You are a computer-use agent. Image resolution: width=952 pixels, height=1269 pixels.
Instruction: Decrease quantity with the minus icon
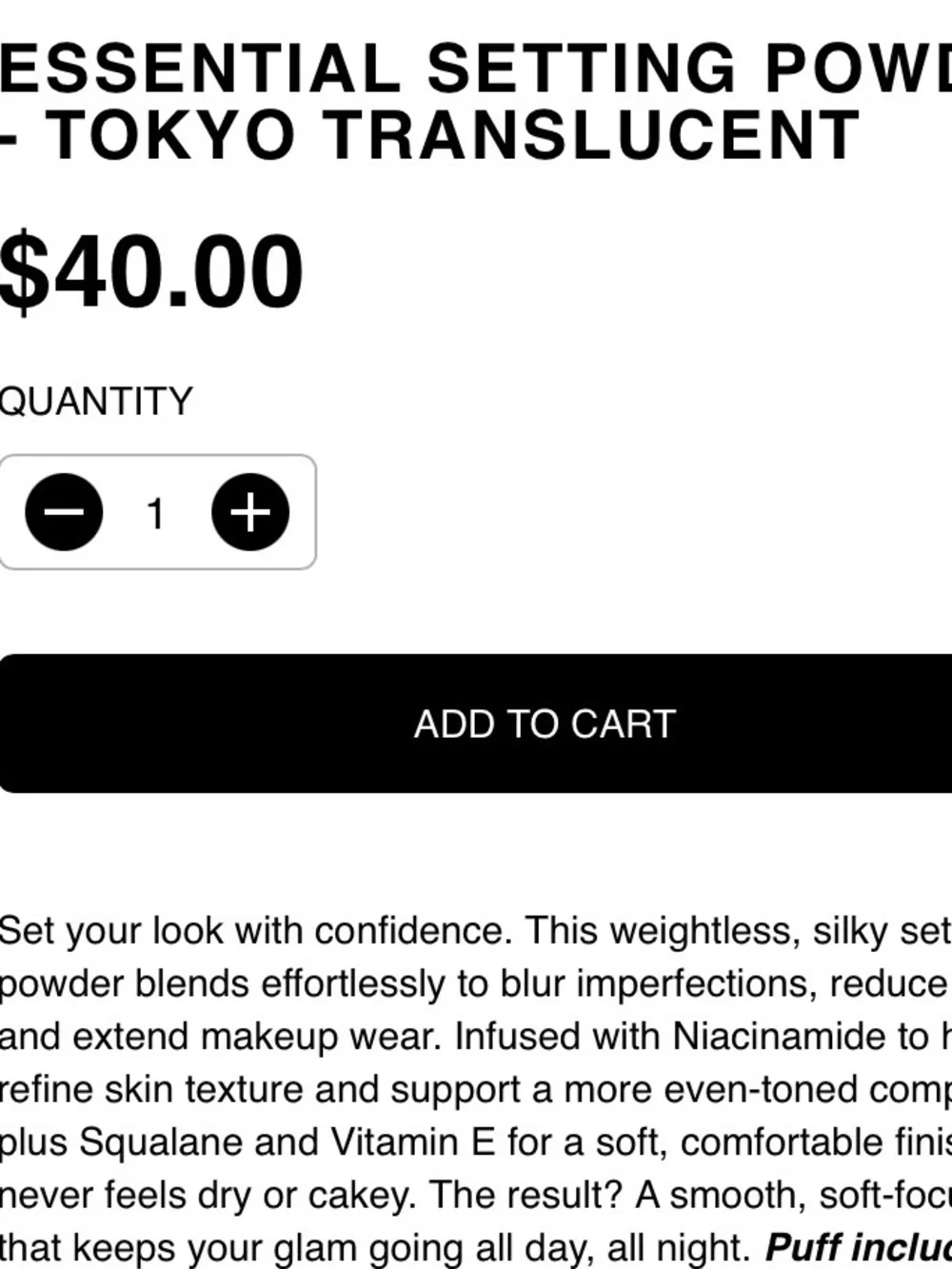pyautogui.click(x=64, y=512)
